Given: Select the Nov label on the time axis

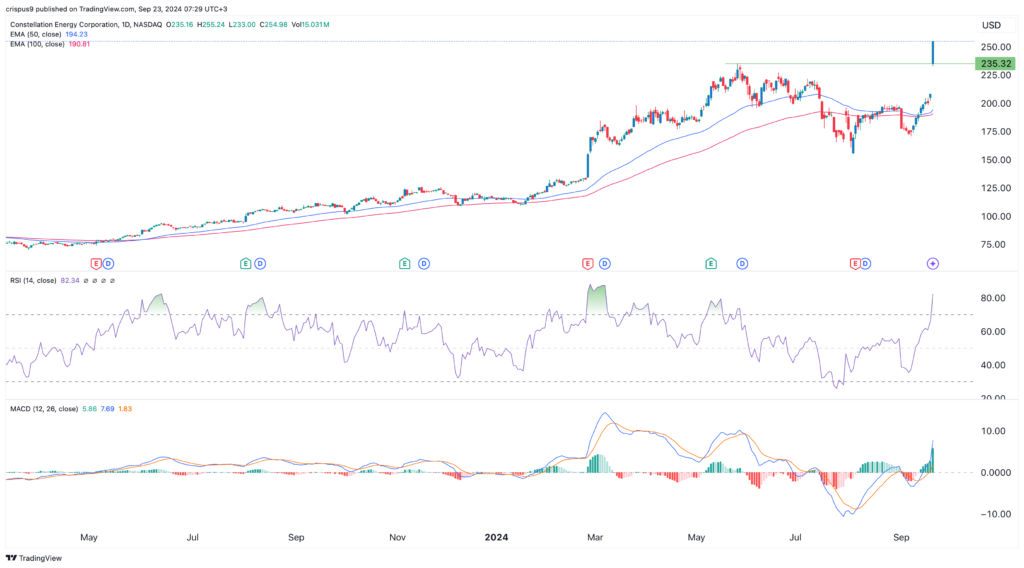Looking at the screenshot, I should tap(397, 537).
